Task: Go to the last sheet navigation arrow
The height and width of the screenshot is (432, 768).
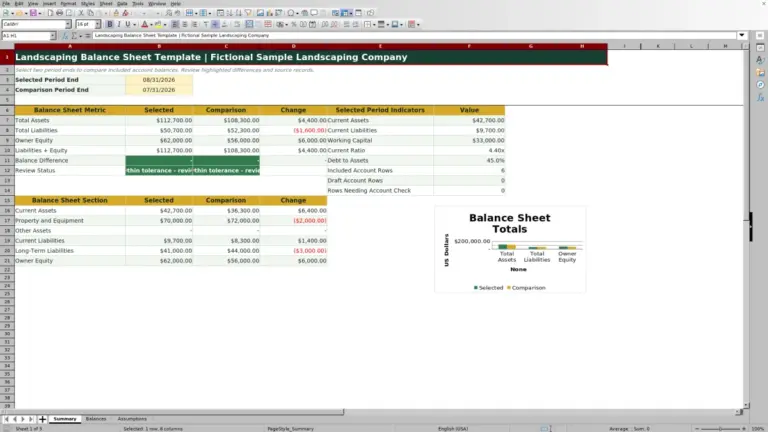Action: [x=31, y=419]
